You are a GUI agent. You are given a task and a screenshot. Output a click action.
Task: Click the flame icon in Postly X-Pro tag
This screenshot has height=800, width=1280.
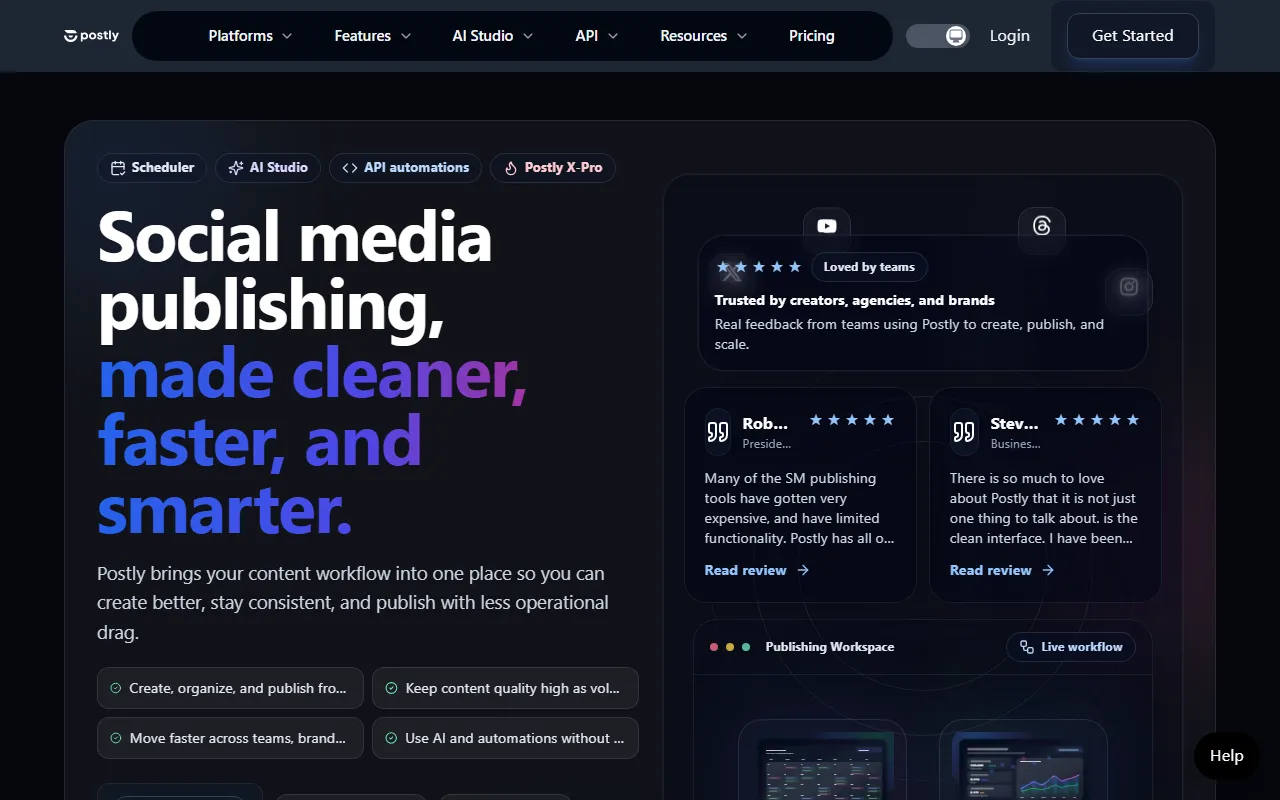(511, 168)
